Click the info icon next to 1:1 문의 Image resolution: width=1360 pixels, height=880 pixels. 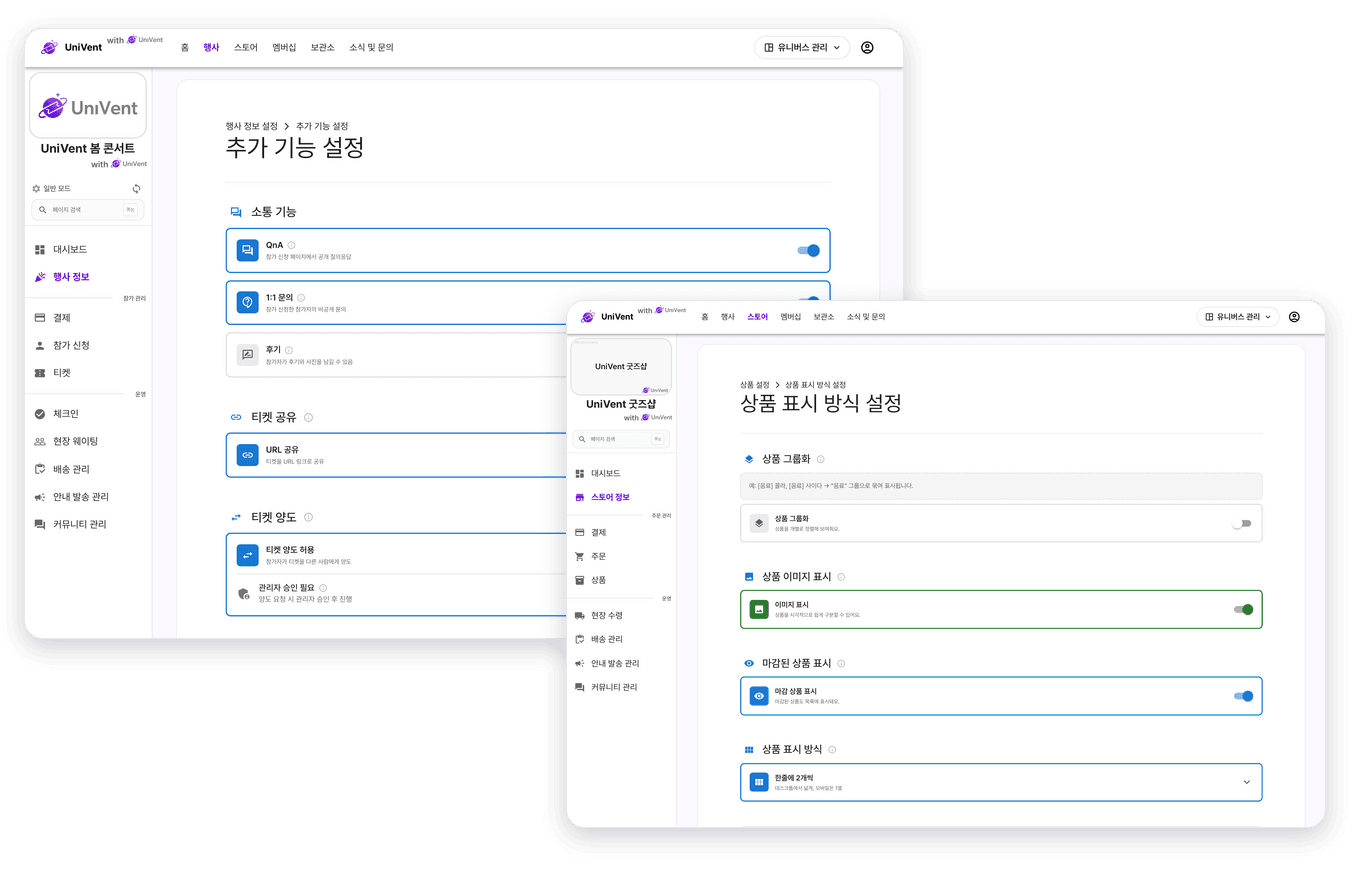(301, 297)
